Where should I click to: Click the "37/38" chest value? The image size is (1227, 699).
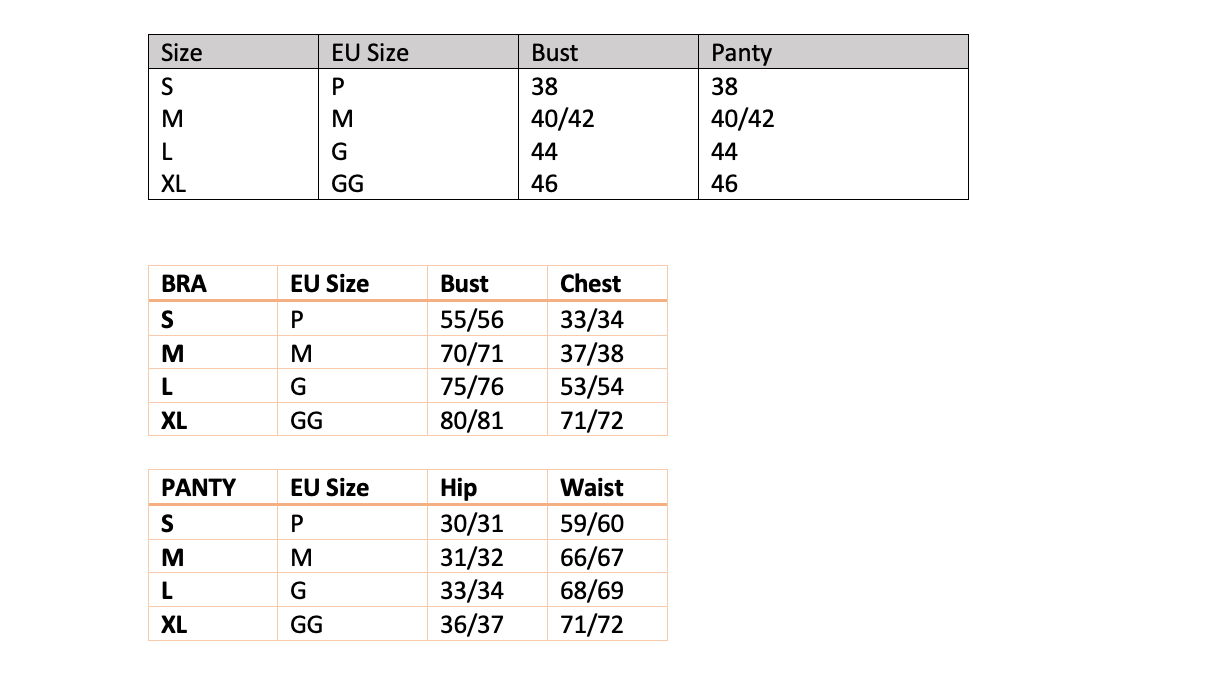pyautogui.click(x=591, y=353)
